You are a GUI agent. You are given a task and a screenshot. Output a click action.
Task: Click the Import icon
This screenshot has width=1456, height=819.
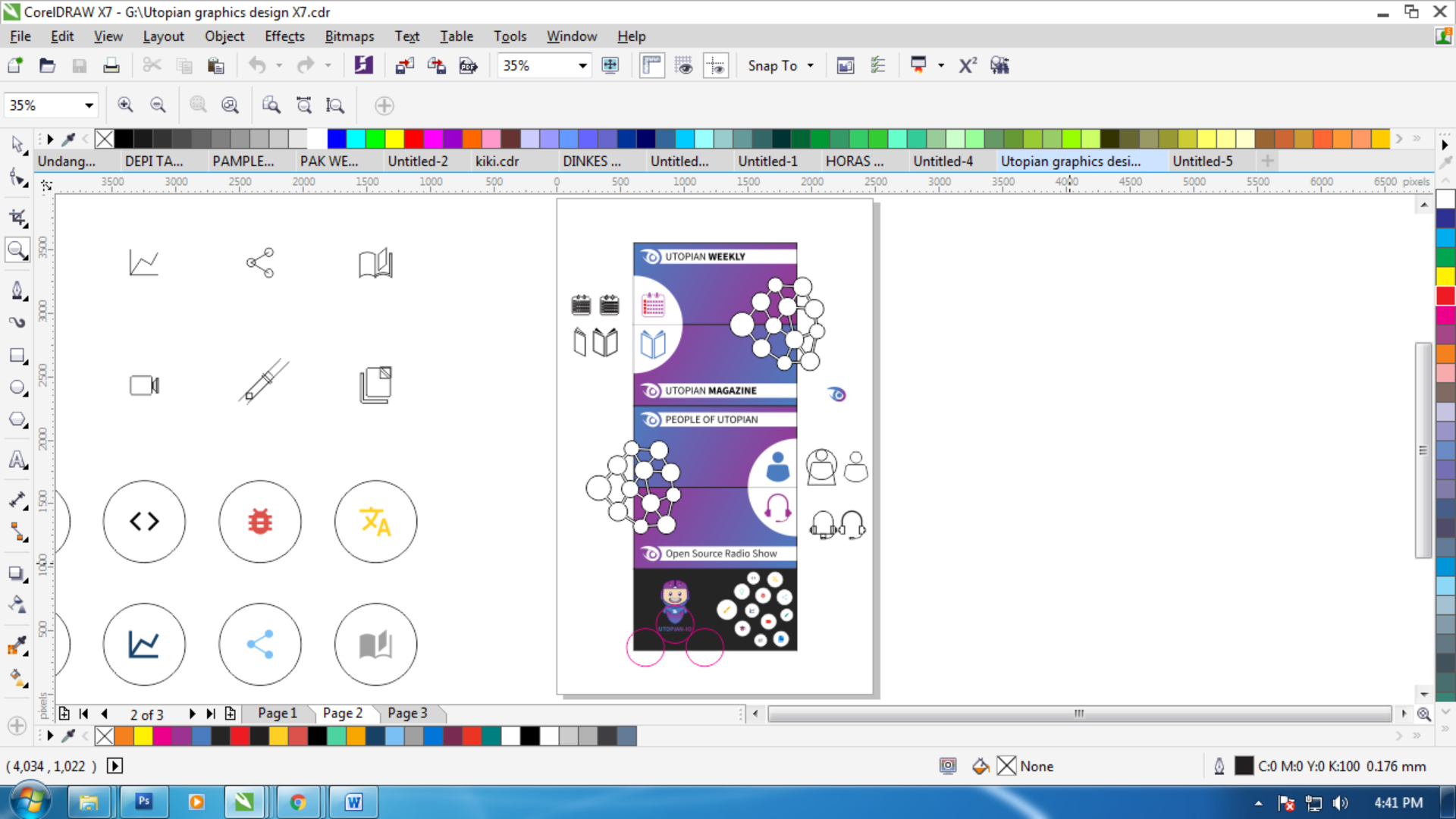click(x=404, y=65)
